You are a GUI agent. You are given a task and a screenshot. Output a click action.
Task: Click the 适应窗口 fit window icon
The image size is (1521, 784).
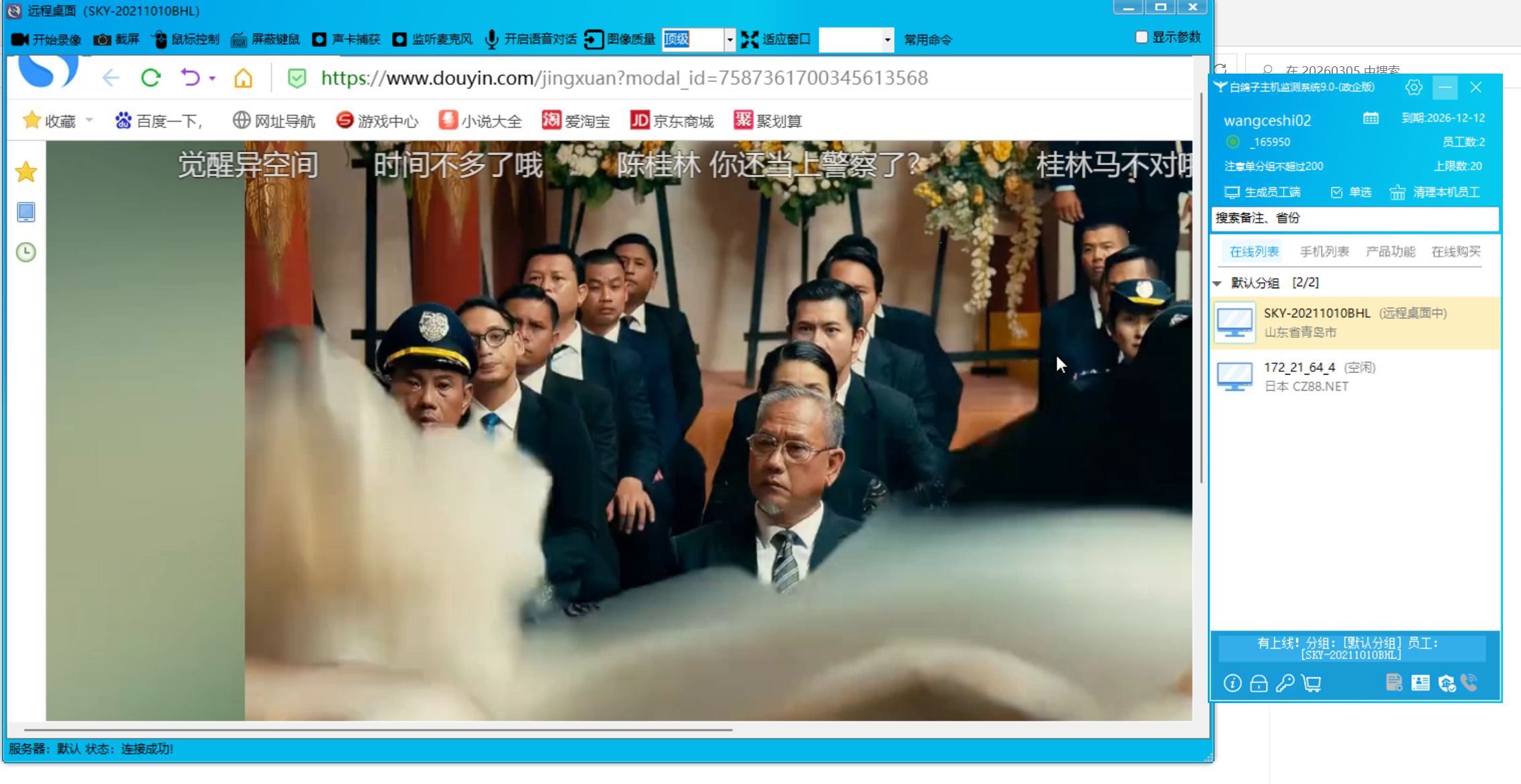point(750,39)
